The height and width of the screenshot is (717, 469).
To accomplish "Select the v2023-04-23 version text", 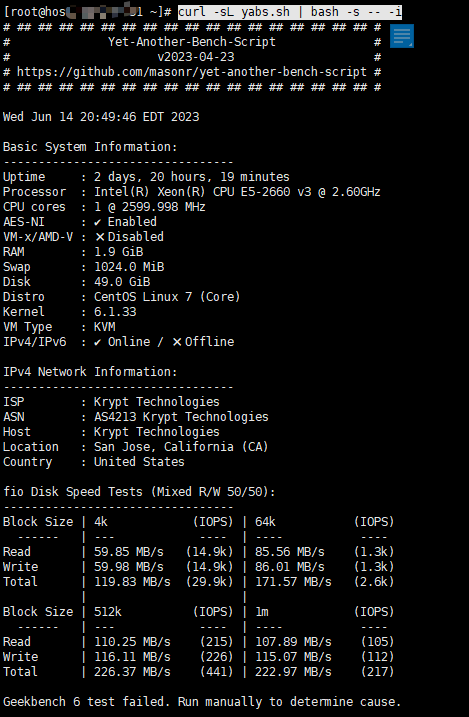I will coord(196,57).
